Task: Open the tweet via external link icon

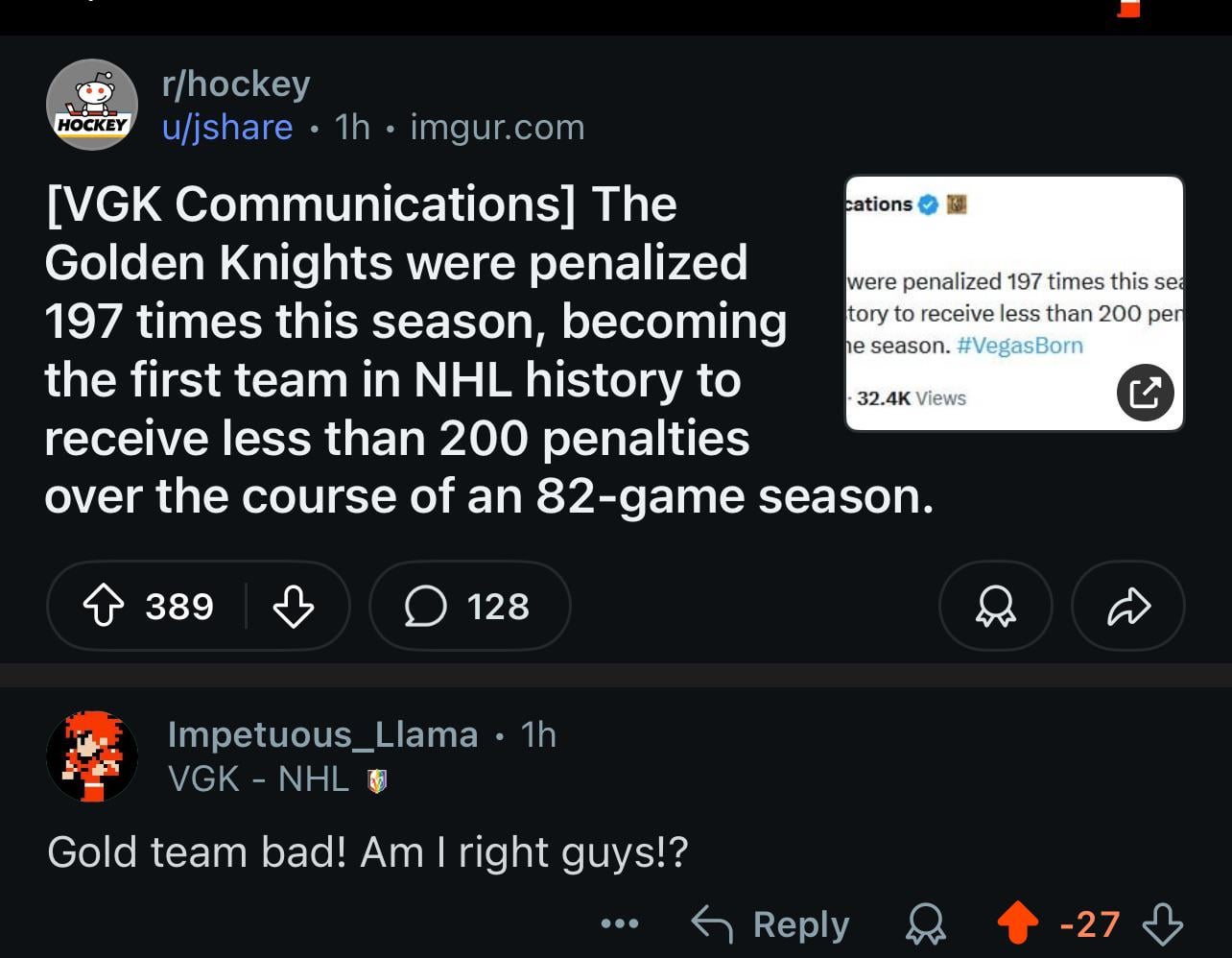Action: [x=1146, y=393]
